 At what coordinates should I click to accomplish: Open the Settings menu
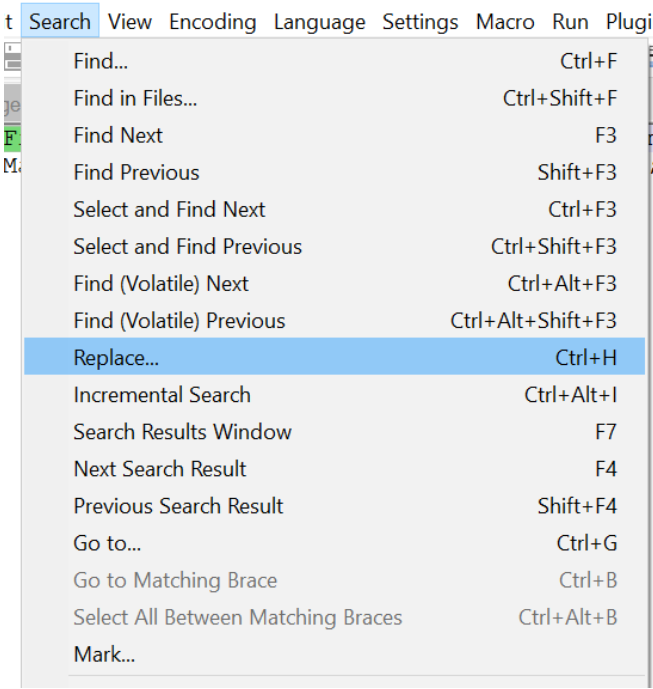click(x=420, y=21)
